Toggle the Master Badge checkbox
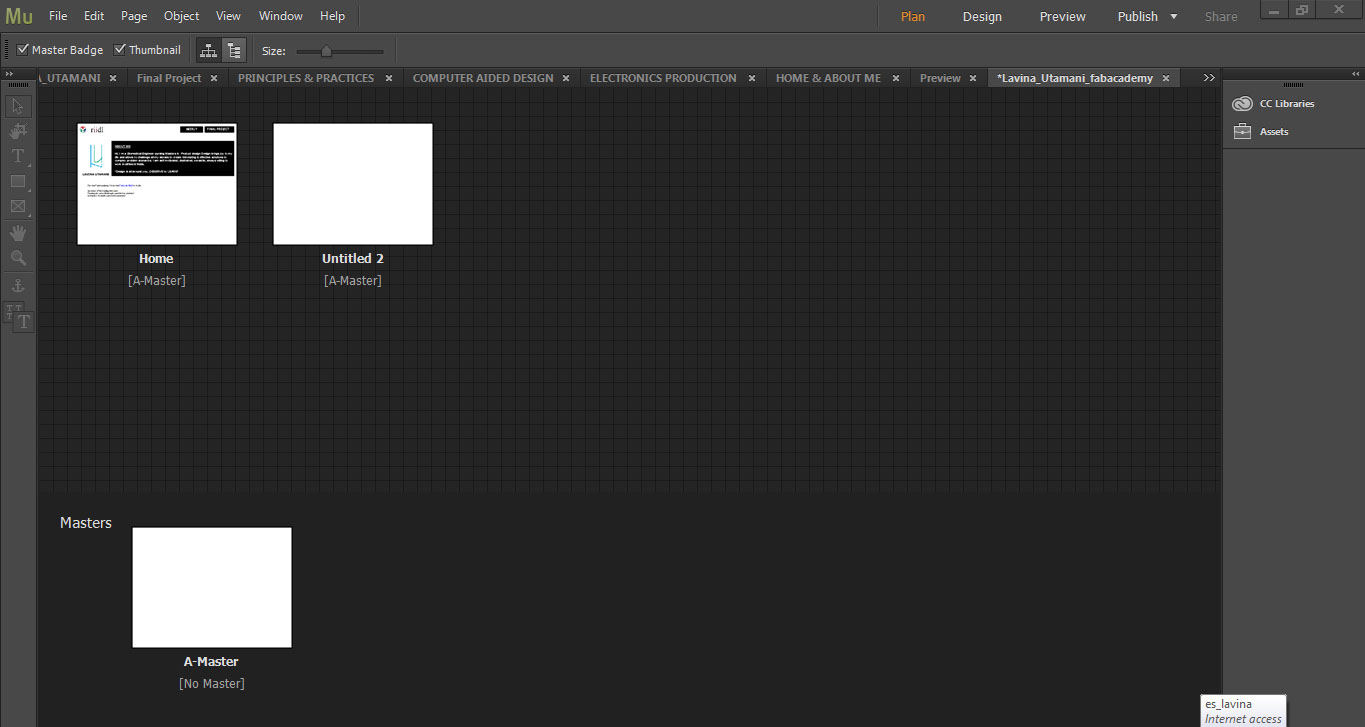Viewport: 1365px width, 727px height. pos(23,50)
